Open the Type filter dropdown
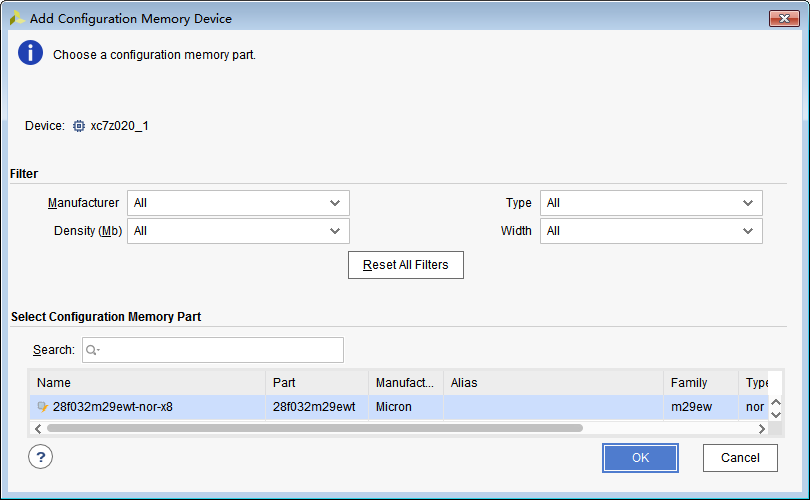The width and height of the screenshot is (810, 500). tap(651, 203)
